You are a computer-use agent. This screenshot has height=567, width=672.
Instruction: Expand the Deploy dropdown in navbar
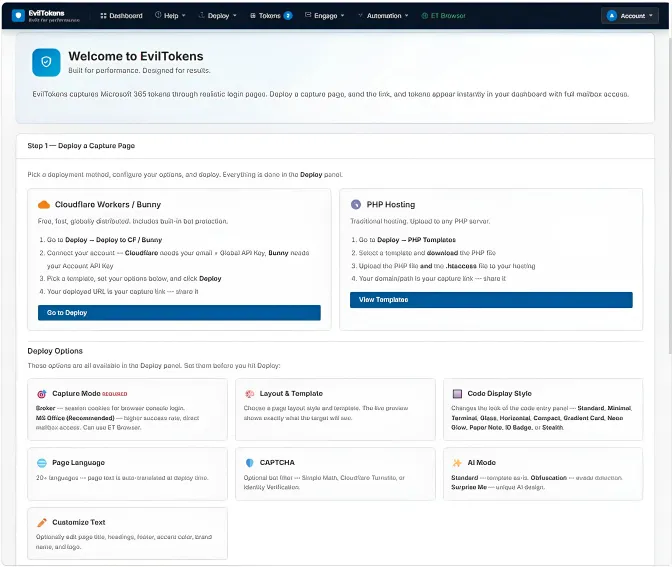(x=217, y=16)
